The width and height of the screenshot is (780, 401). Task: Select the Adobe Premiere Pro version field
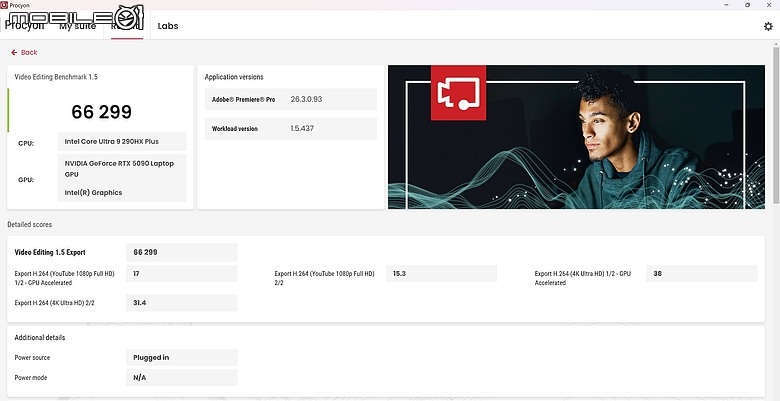pos(291,100)
